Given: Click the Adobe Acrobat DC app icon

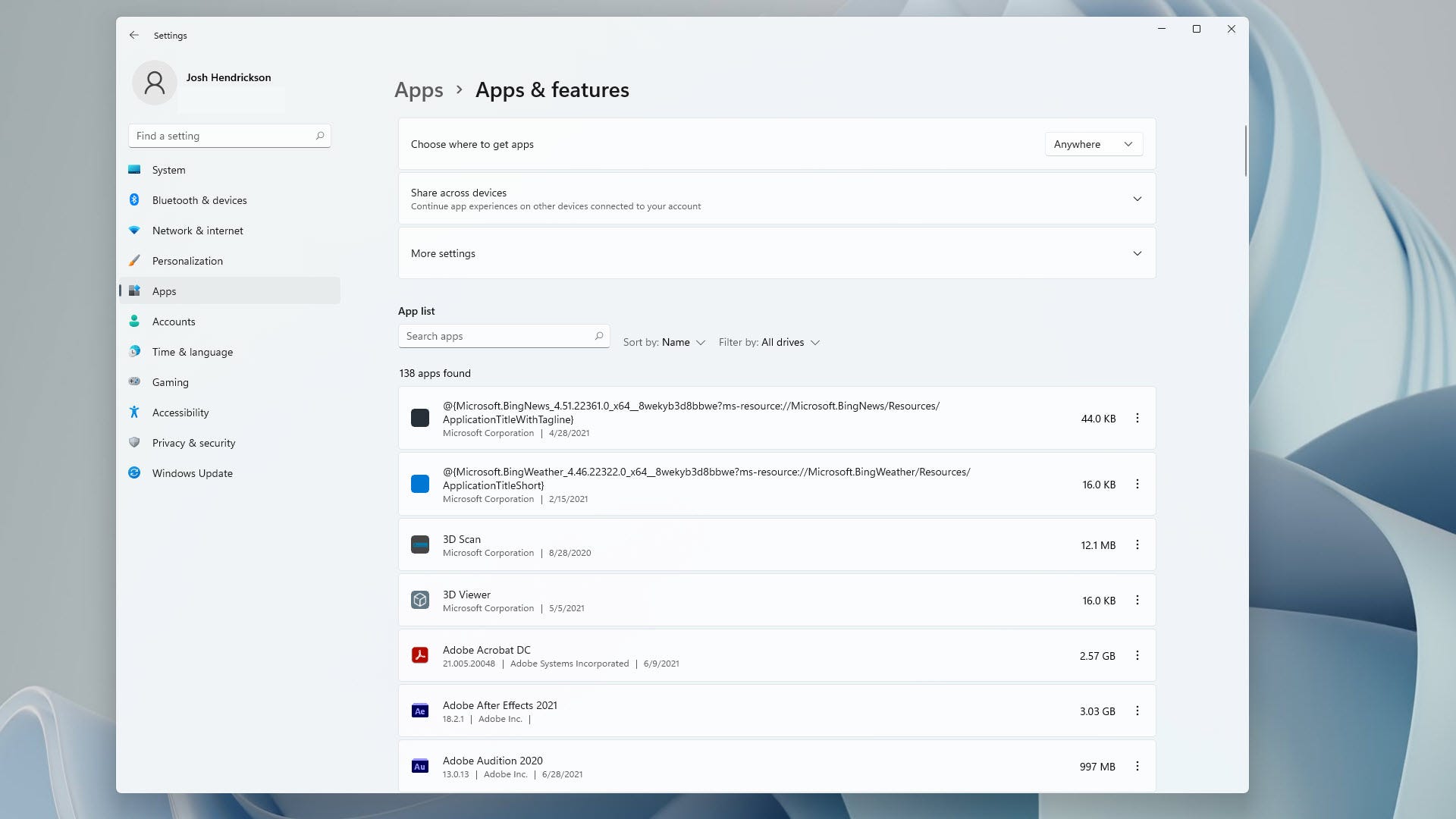Looking at the screenshot, I should pyautogui.click(x=420, y=655).
